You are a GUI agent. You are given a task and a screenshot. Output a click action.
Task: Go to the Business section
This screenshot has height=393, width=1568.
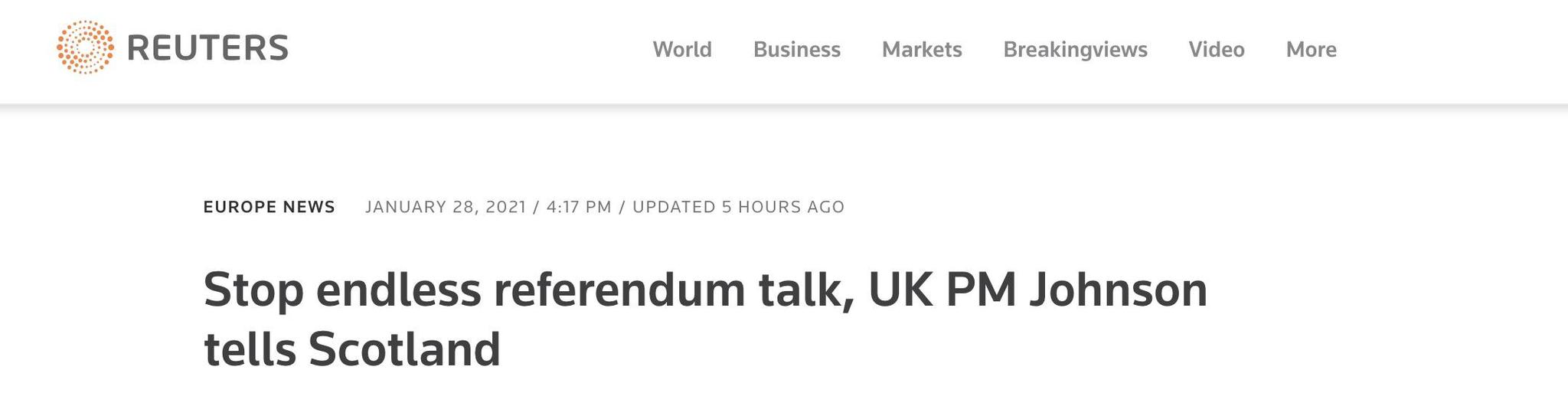point(796,50)
